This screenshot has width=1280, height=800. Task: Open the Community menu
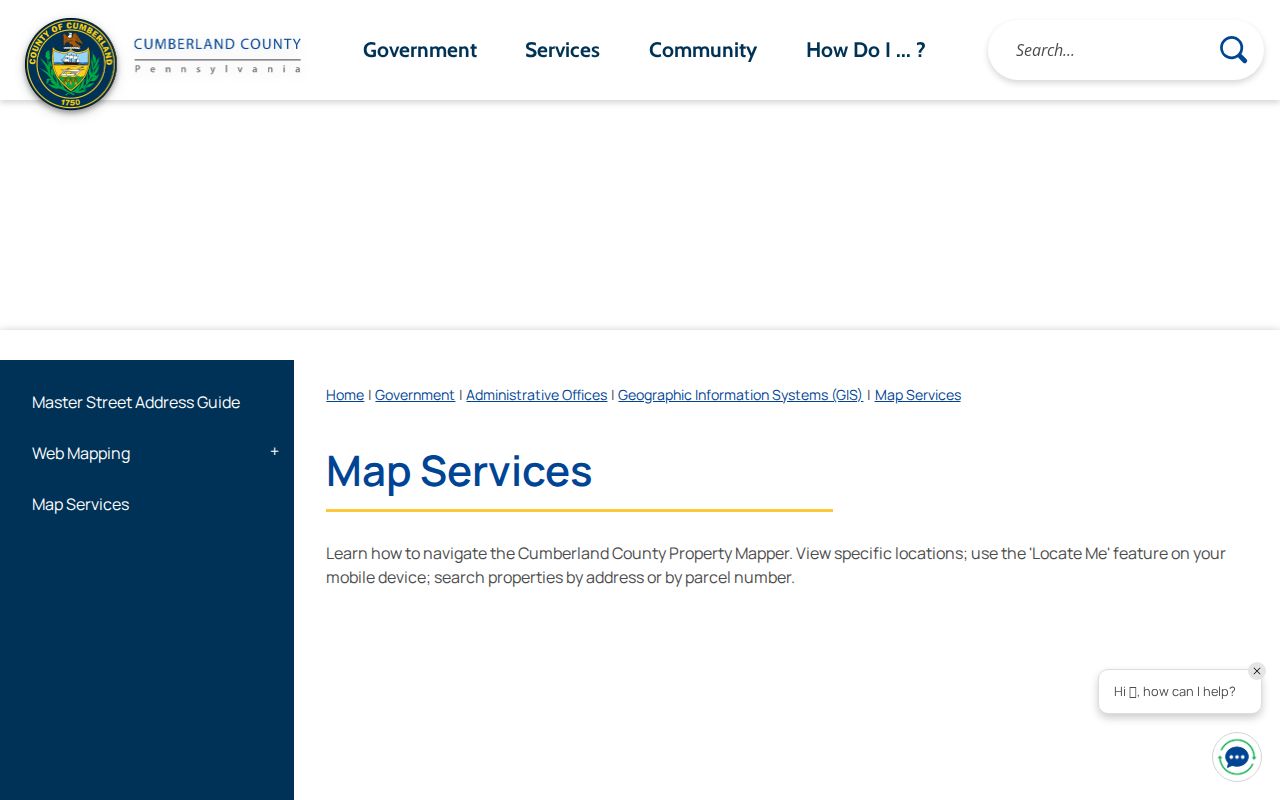[703, 50]
